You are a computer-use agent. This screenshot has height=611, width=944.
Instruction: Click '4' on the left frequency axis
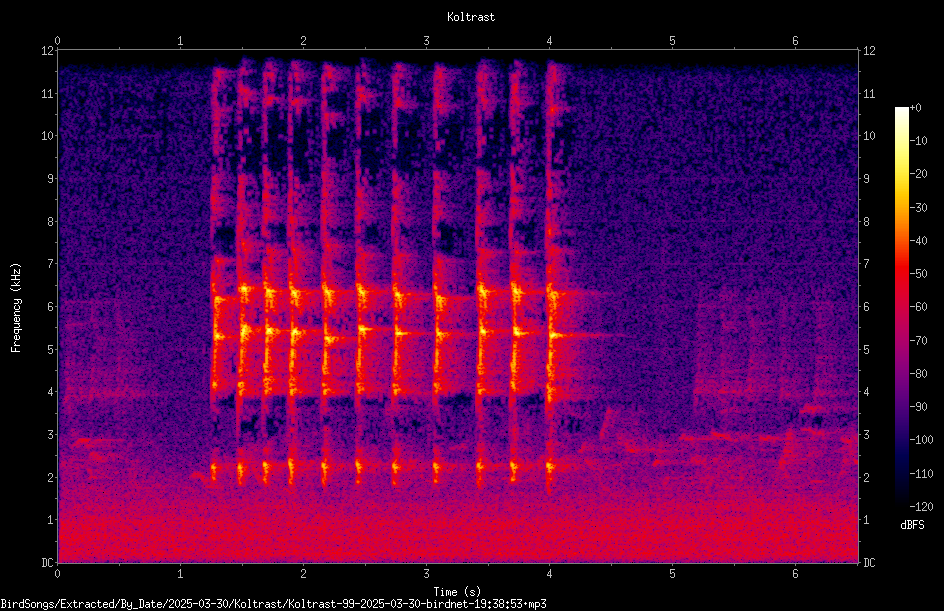click(x=51, y=392)
